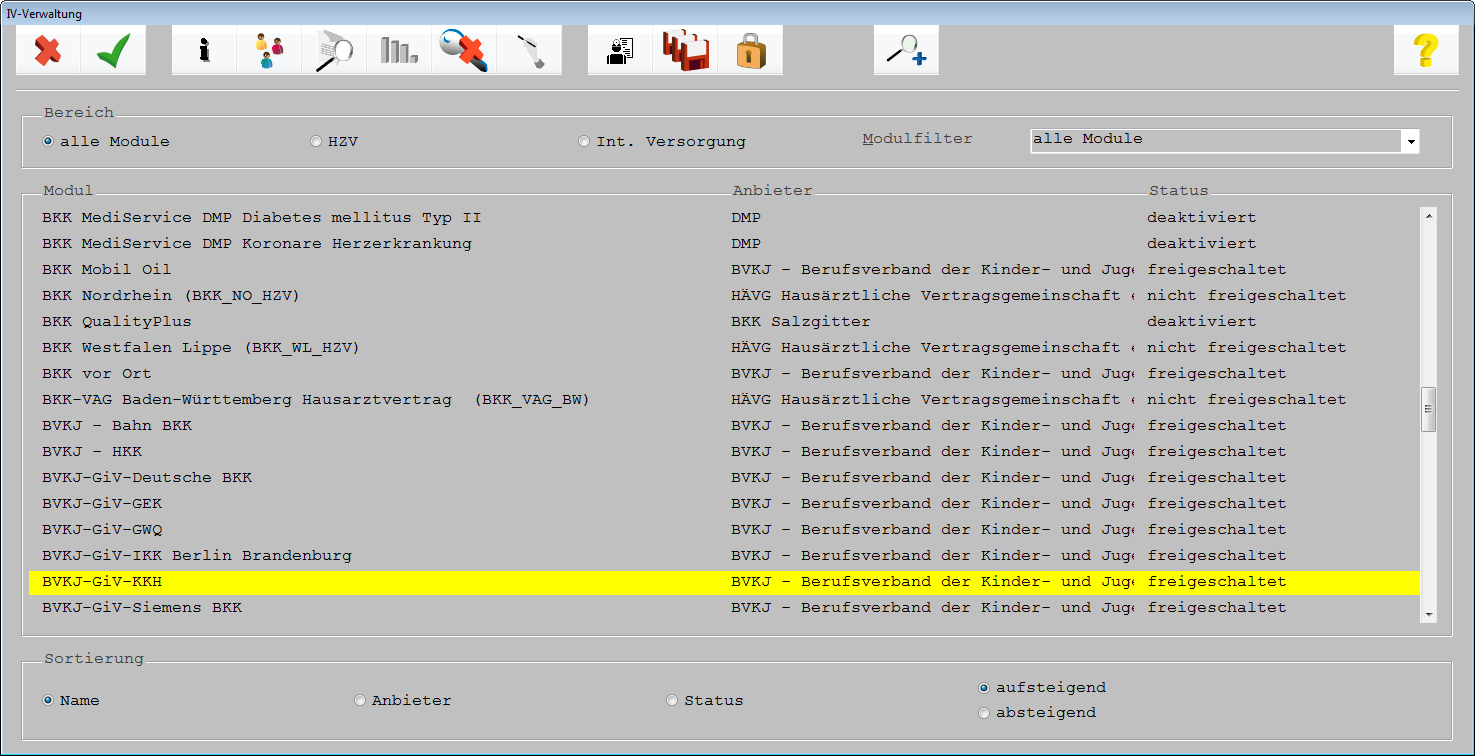Select 'BKK MediService DMP Koronare Herzerkrankung' row
The width and height of the screenshot is (1475, 756).
coord(725,244)
